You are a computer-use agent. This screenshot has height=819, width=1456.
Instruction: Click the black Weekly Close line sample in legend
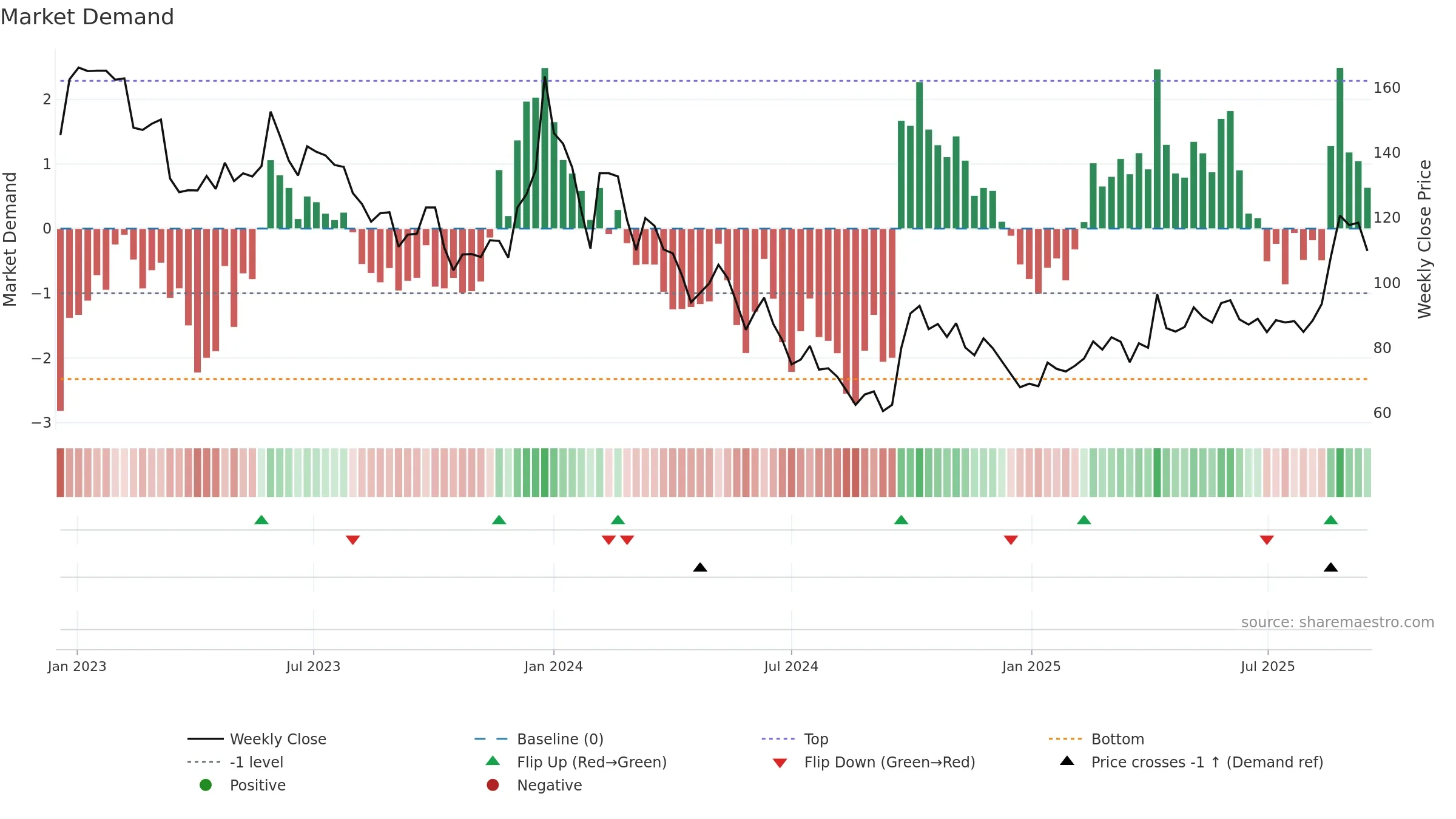click(x=206, y=739)
